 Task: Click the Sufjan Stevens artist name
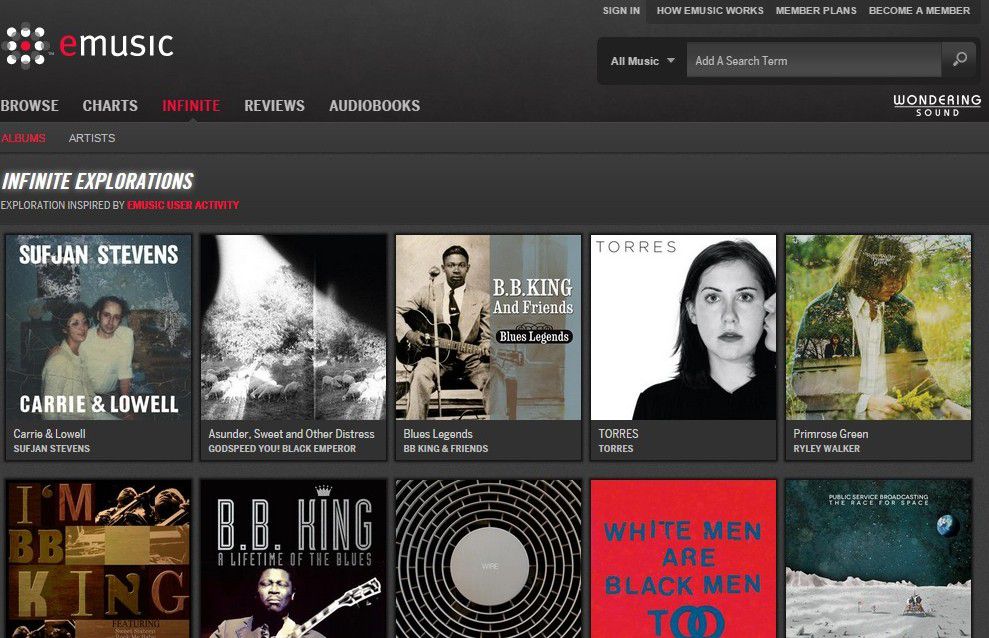tap(52, 448)
